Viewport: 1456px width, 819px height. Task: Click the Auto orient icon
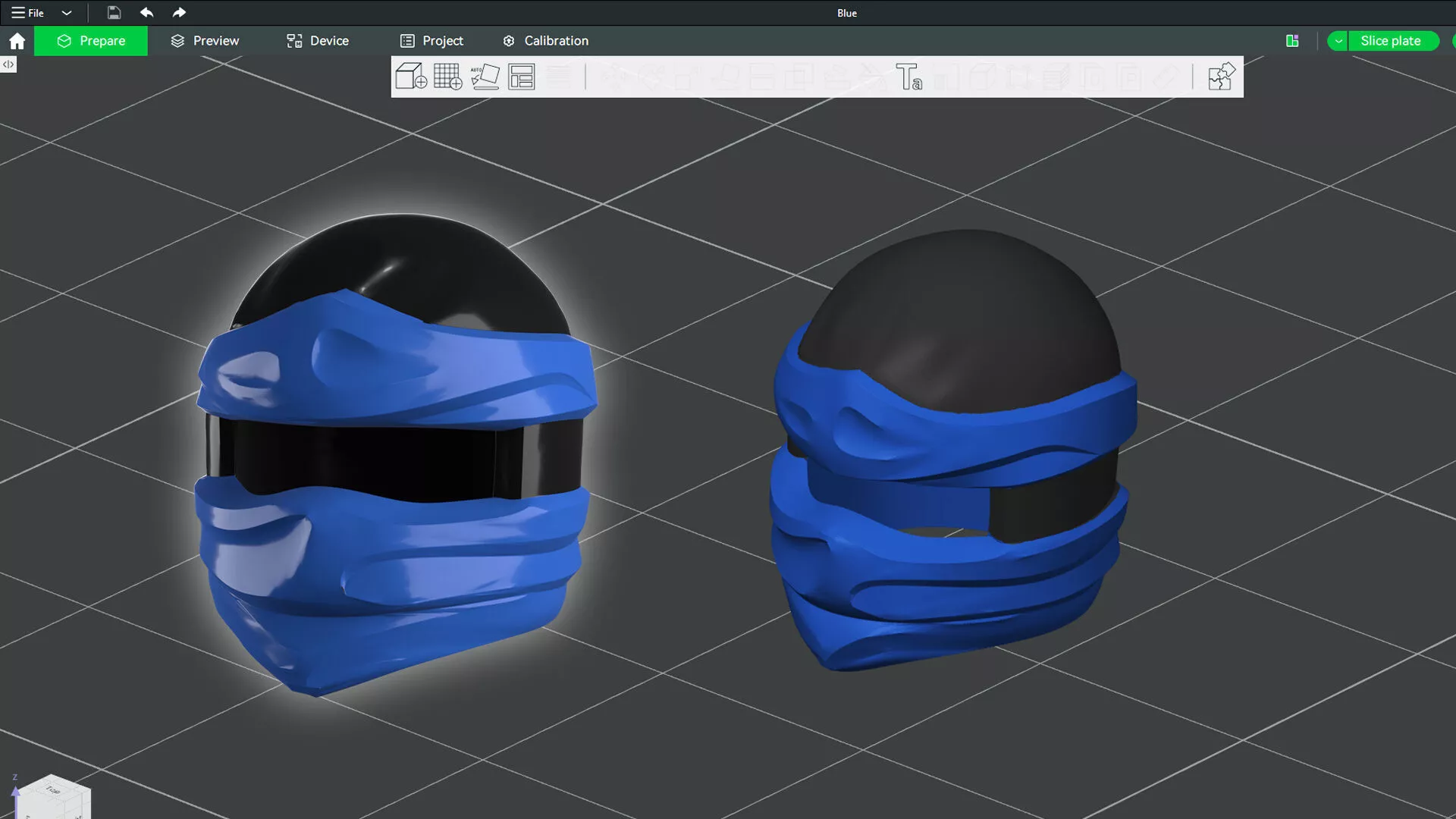click(485, 77)
